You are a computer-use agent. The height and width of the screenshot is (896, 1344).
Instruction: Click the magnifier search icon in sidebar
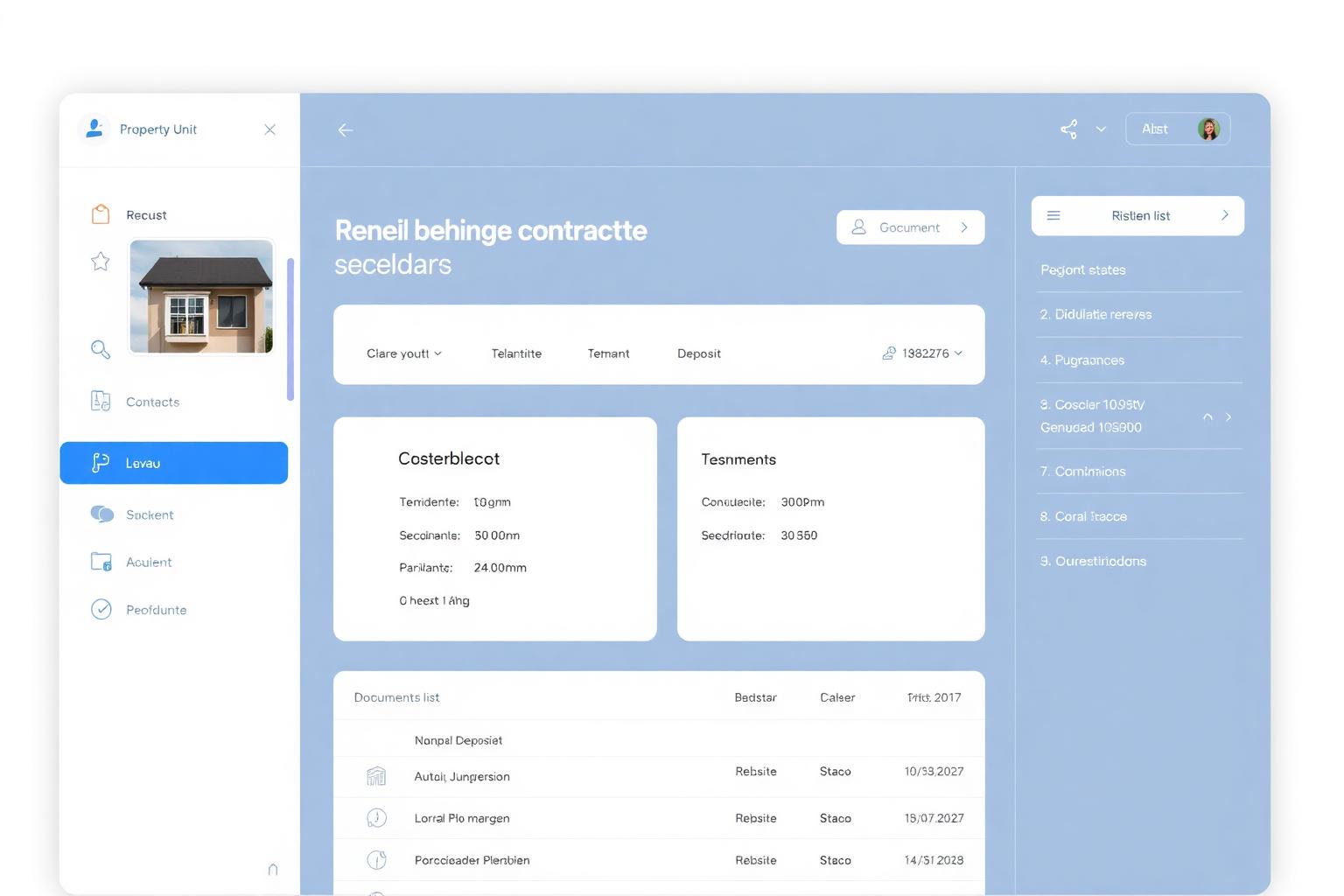click(101, 350)
